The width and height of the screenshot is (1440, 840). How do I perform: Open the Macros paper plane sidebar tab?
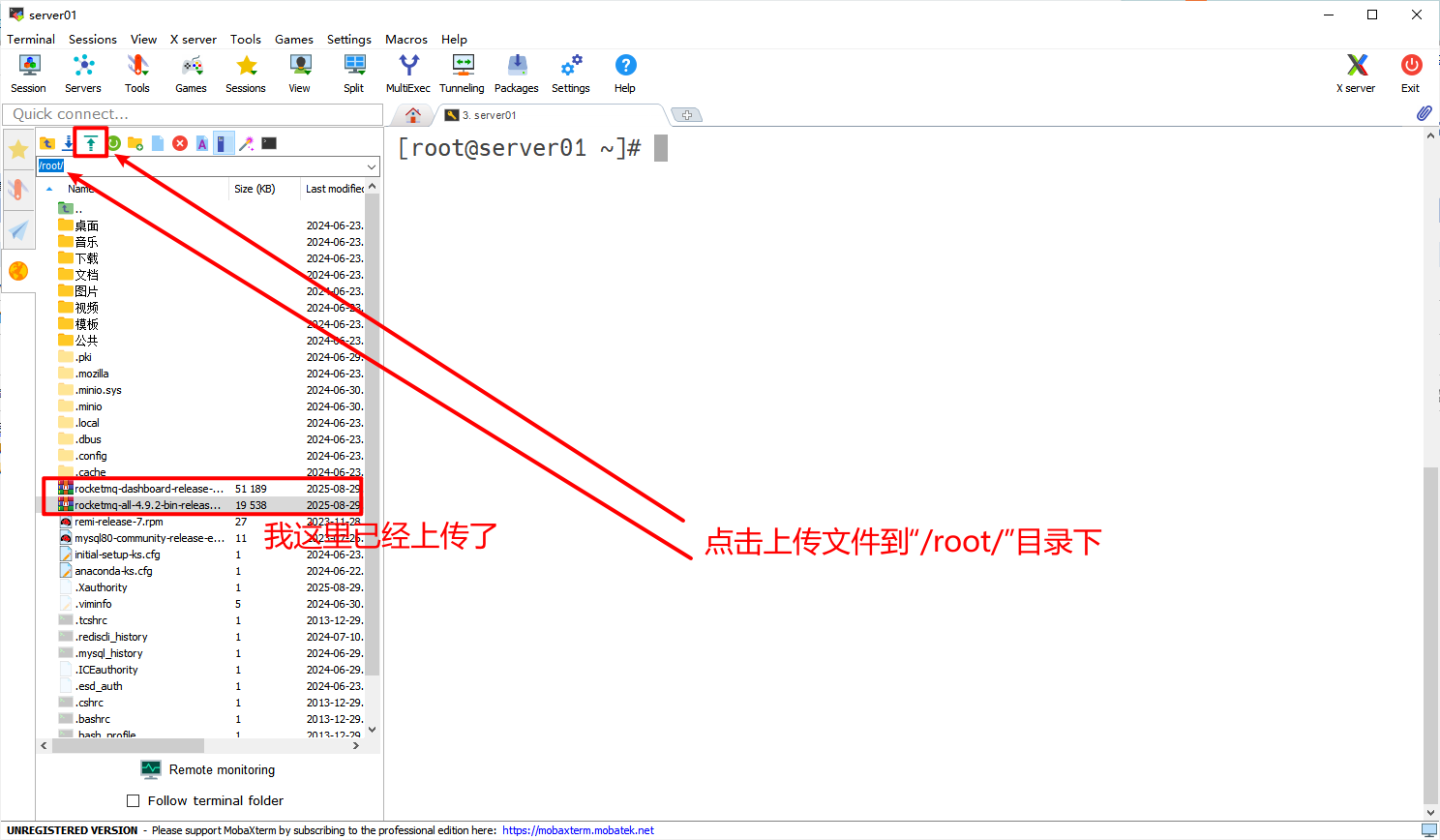[18, 229]
